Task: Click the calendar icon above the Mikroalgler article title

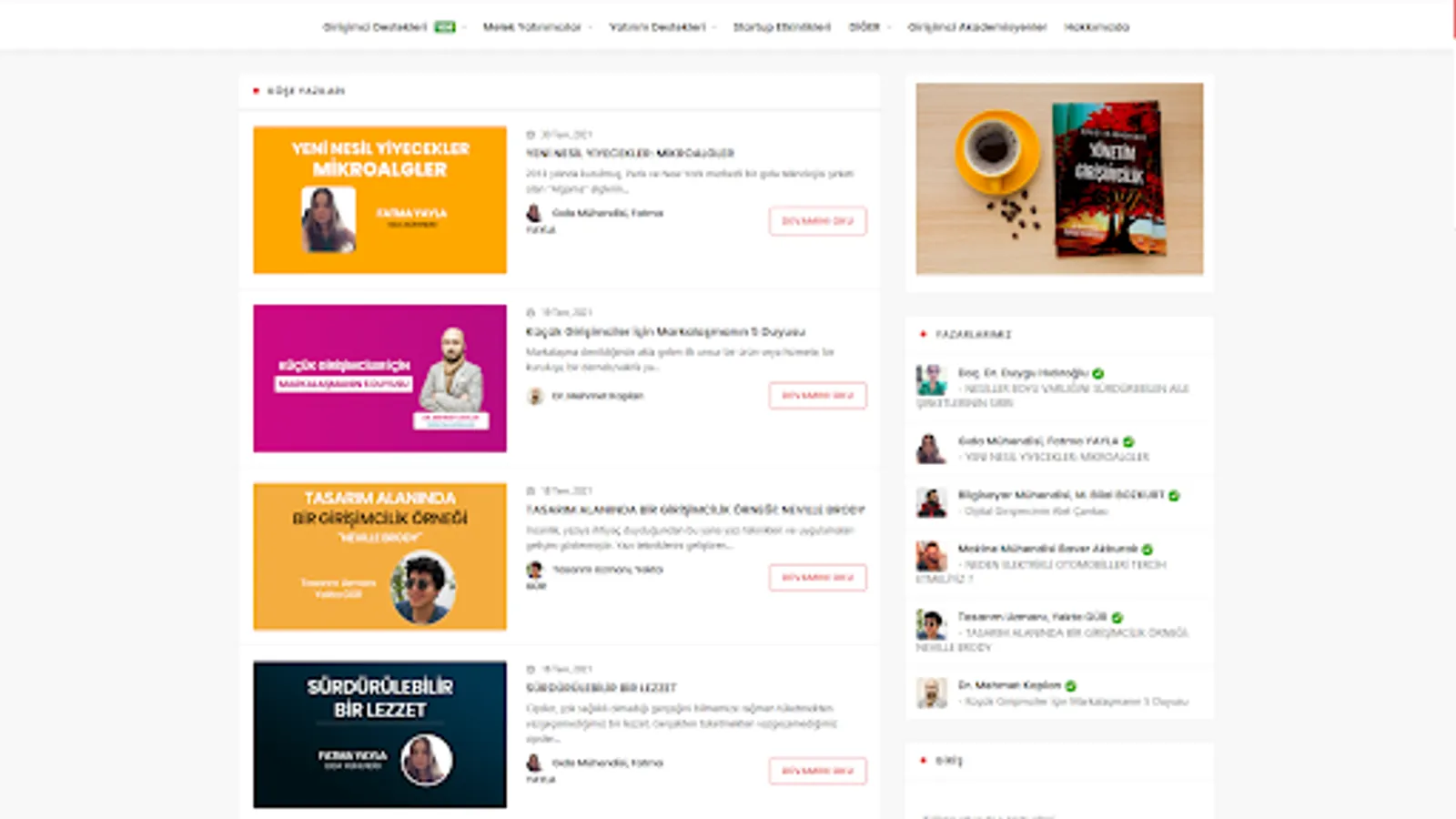Action: 531,135
